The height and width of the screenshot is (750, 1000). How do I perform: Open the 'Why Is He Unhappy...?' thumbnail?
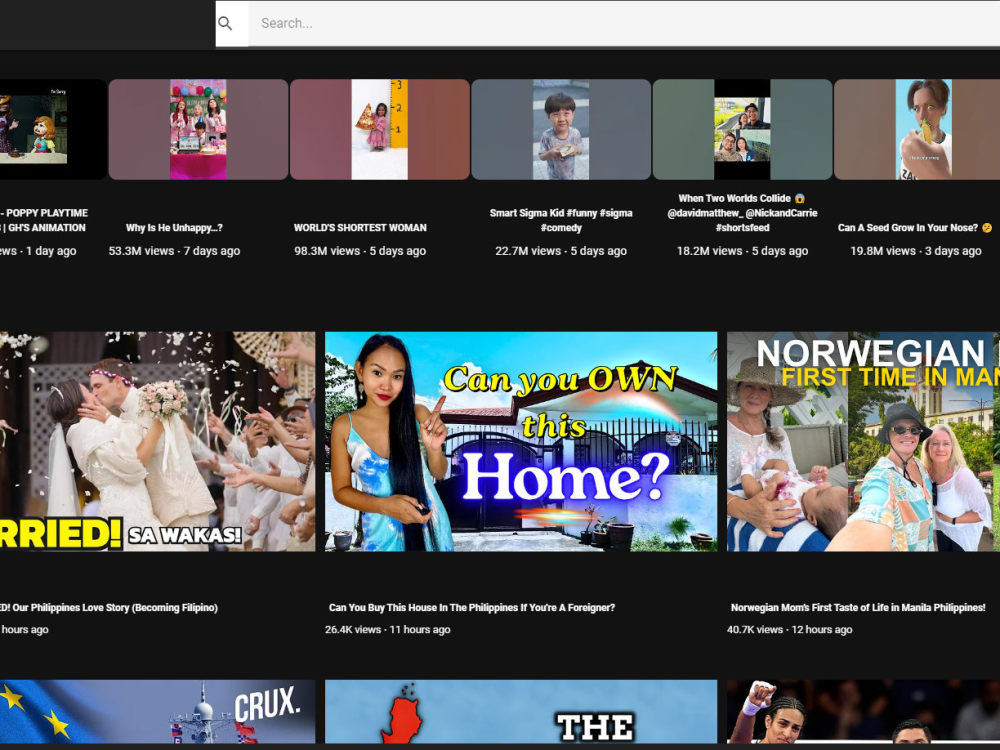tap(198, 129)
